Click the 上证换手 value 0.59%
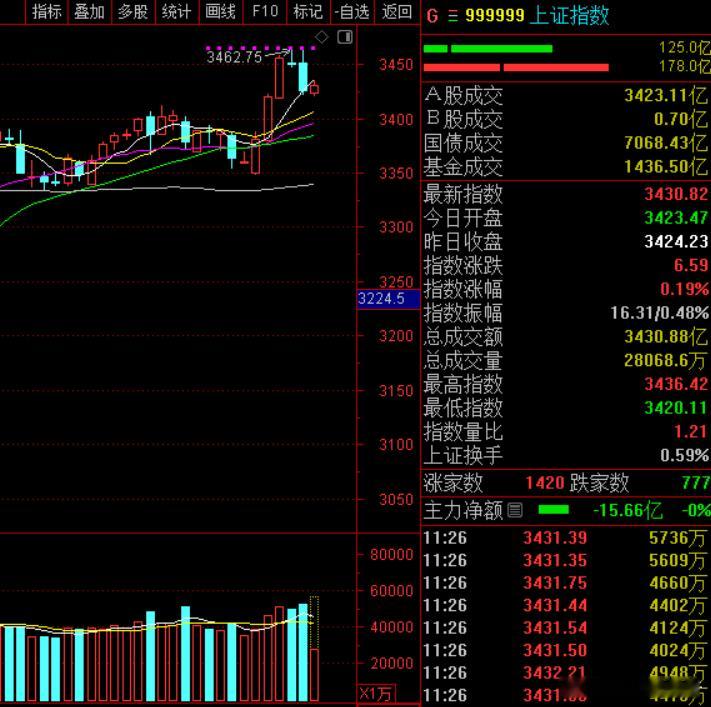 coord(684,455)
